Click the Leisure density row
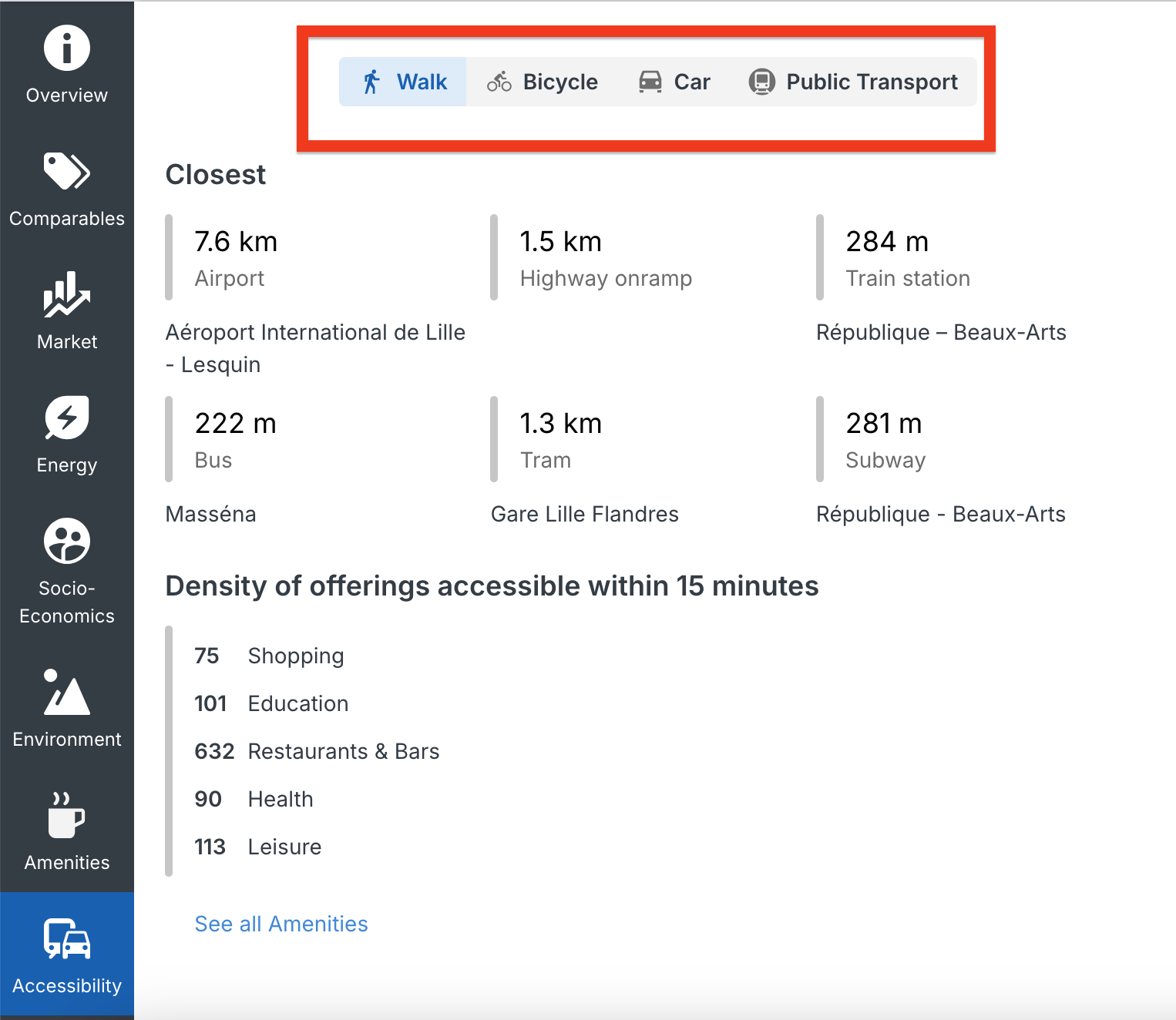This screenshot has width=1176, height=1020. [x=258, y=847]
